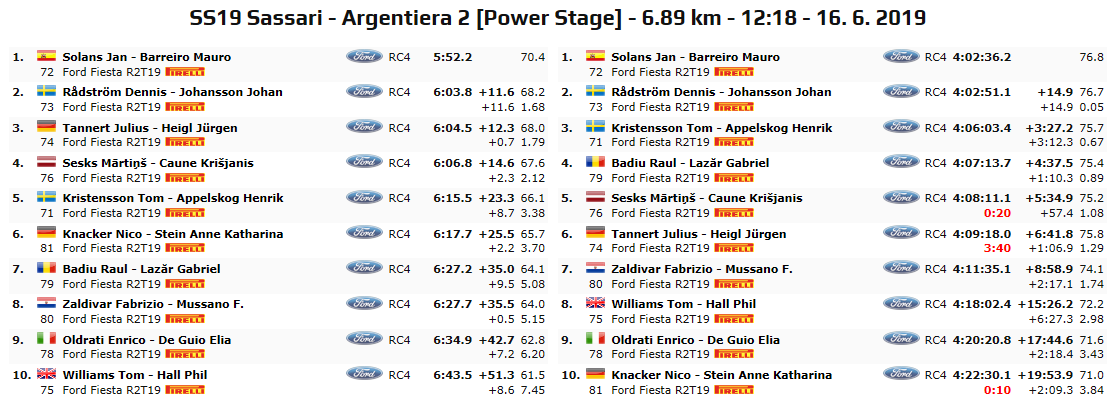Click Latvian flag in the 6:06.8 time row
The height and width of the screenshot is (419, 1117).
[46, 163]
